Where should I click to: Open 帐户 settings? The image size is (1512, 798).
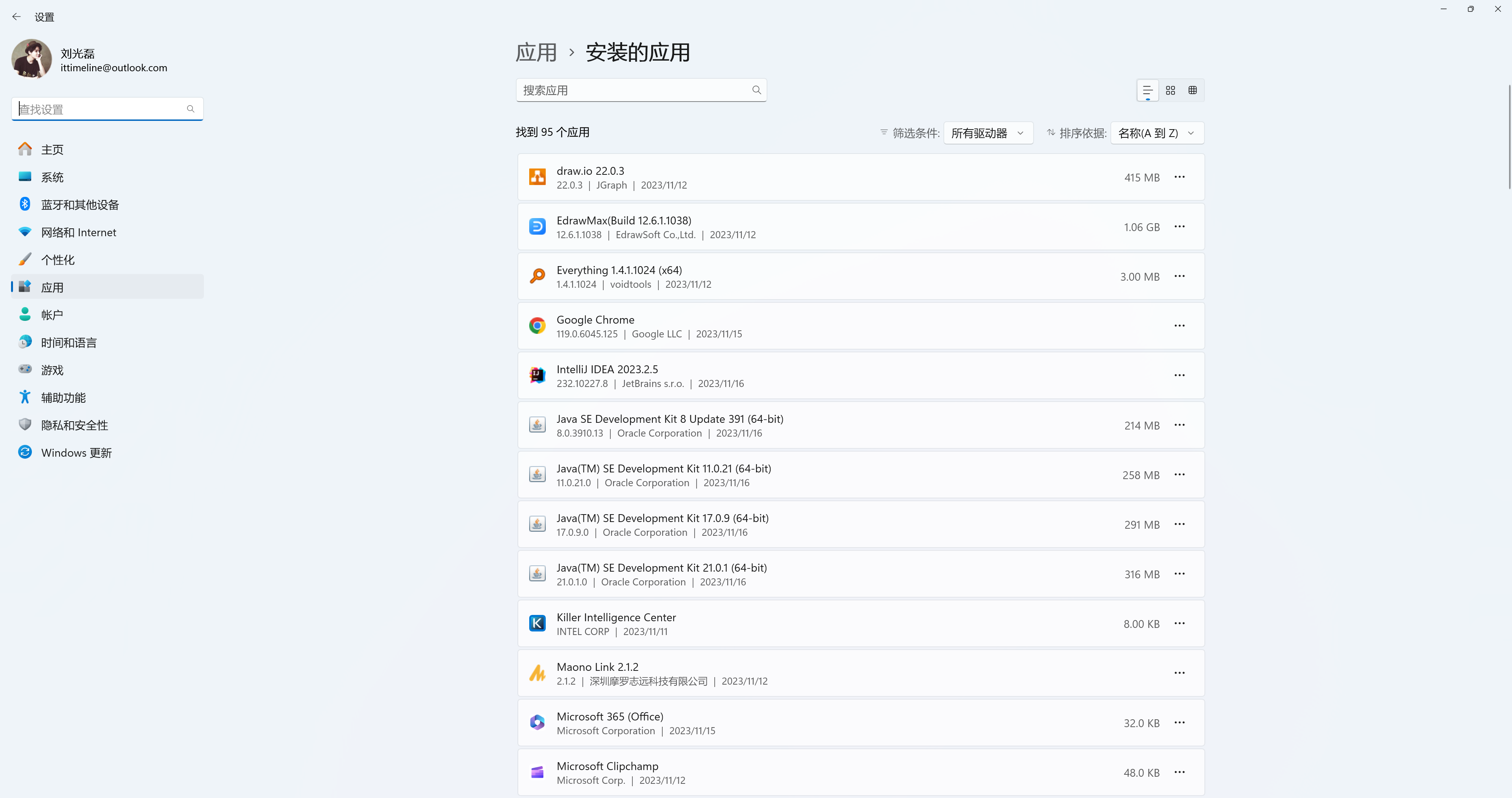point(107,315)
